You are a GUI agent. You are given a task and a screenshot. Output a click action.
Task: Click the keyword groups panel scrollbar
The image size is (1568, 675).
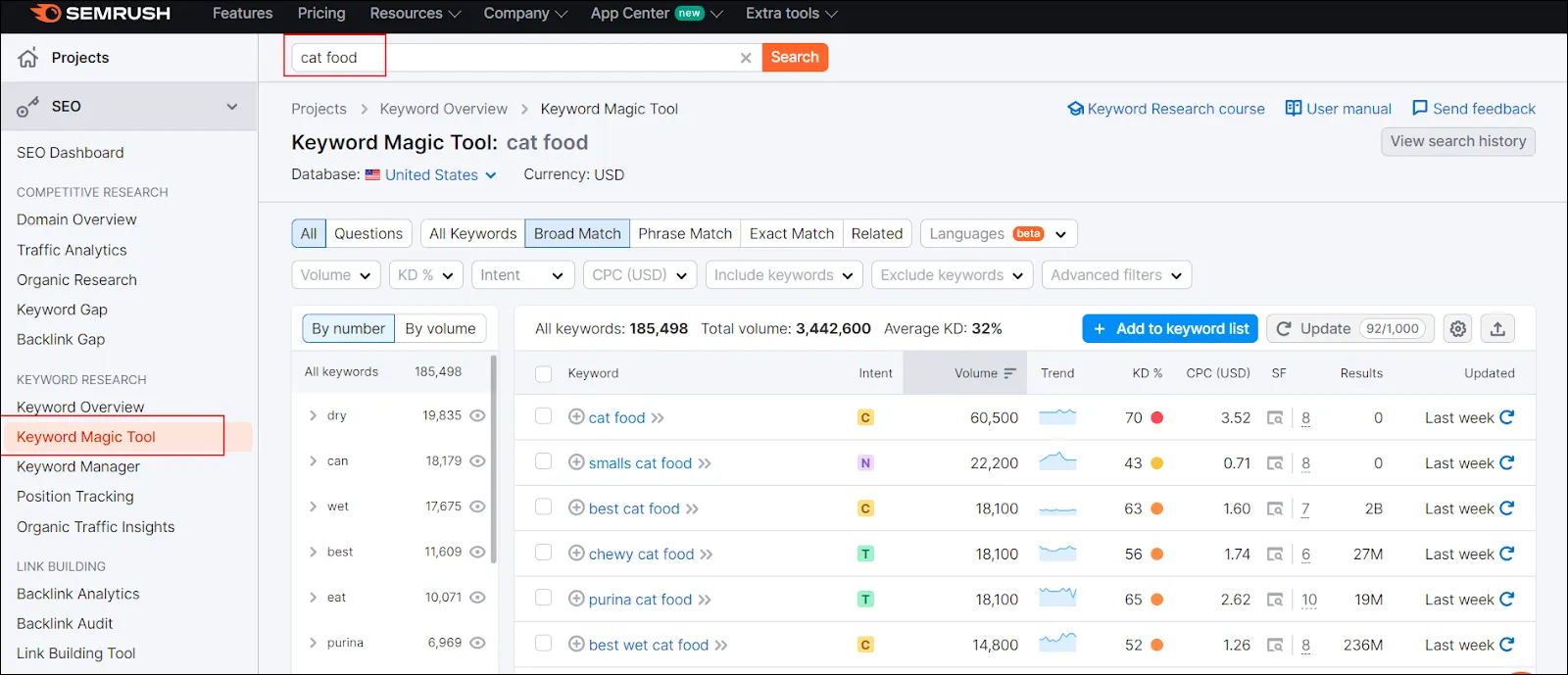494,459
